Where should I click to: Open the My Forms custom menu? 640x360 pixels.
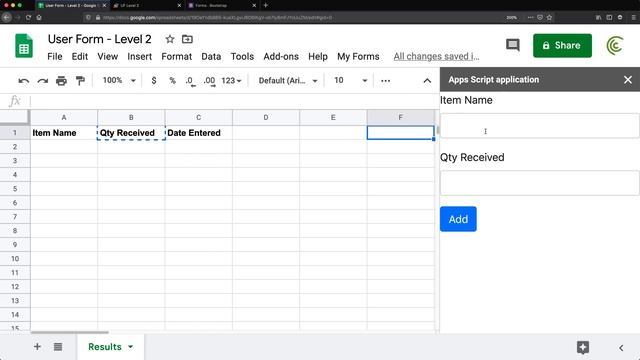[x=358, y=56]
